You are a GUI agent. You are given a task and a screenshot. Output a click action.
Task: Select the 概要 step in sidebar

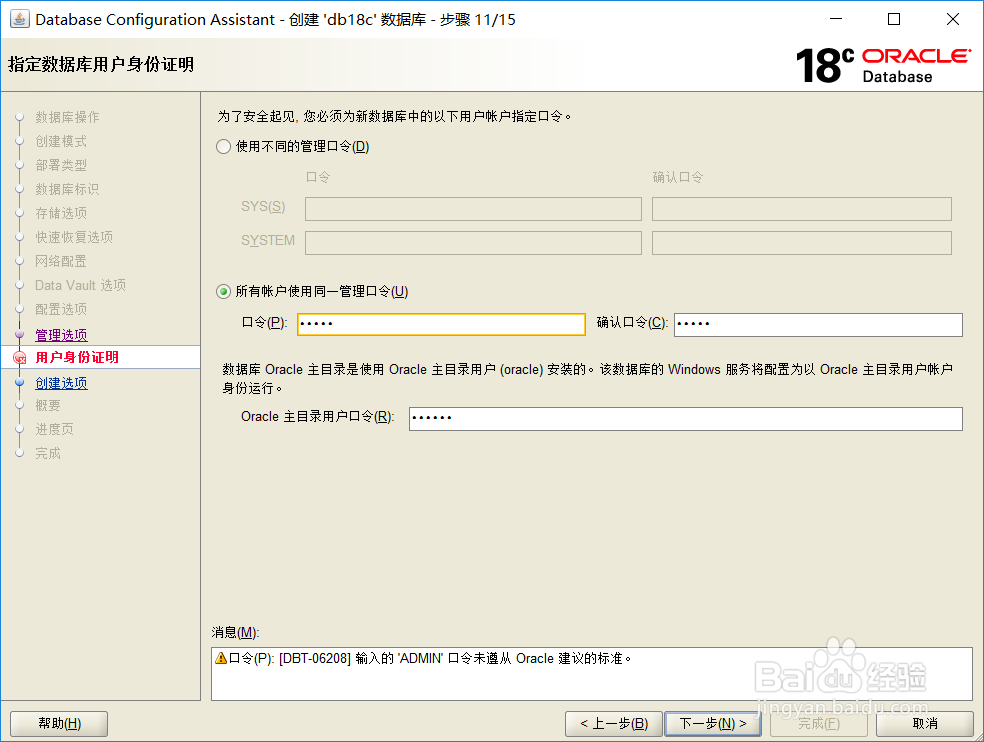pos(46,405)
